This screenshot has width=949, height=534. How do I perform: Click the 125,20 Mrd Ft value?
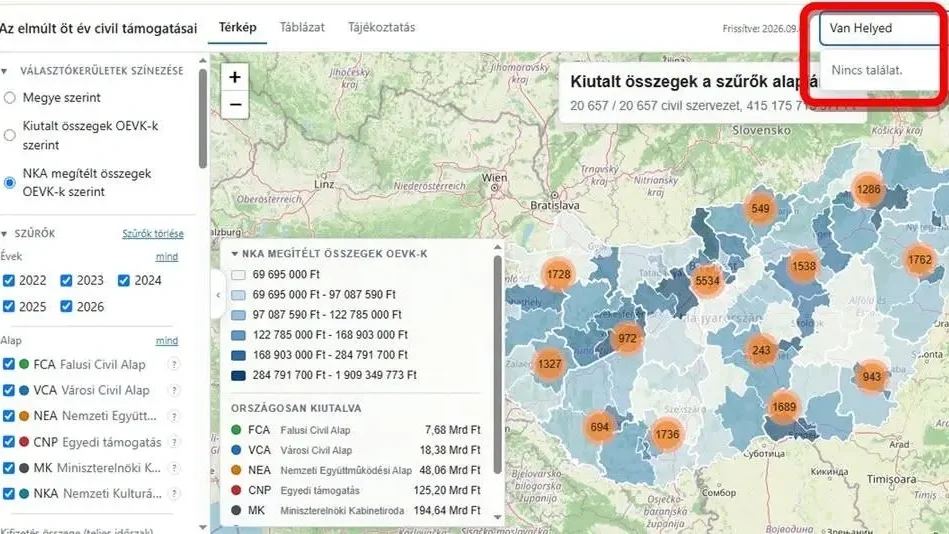point(447,490)
